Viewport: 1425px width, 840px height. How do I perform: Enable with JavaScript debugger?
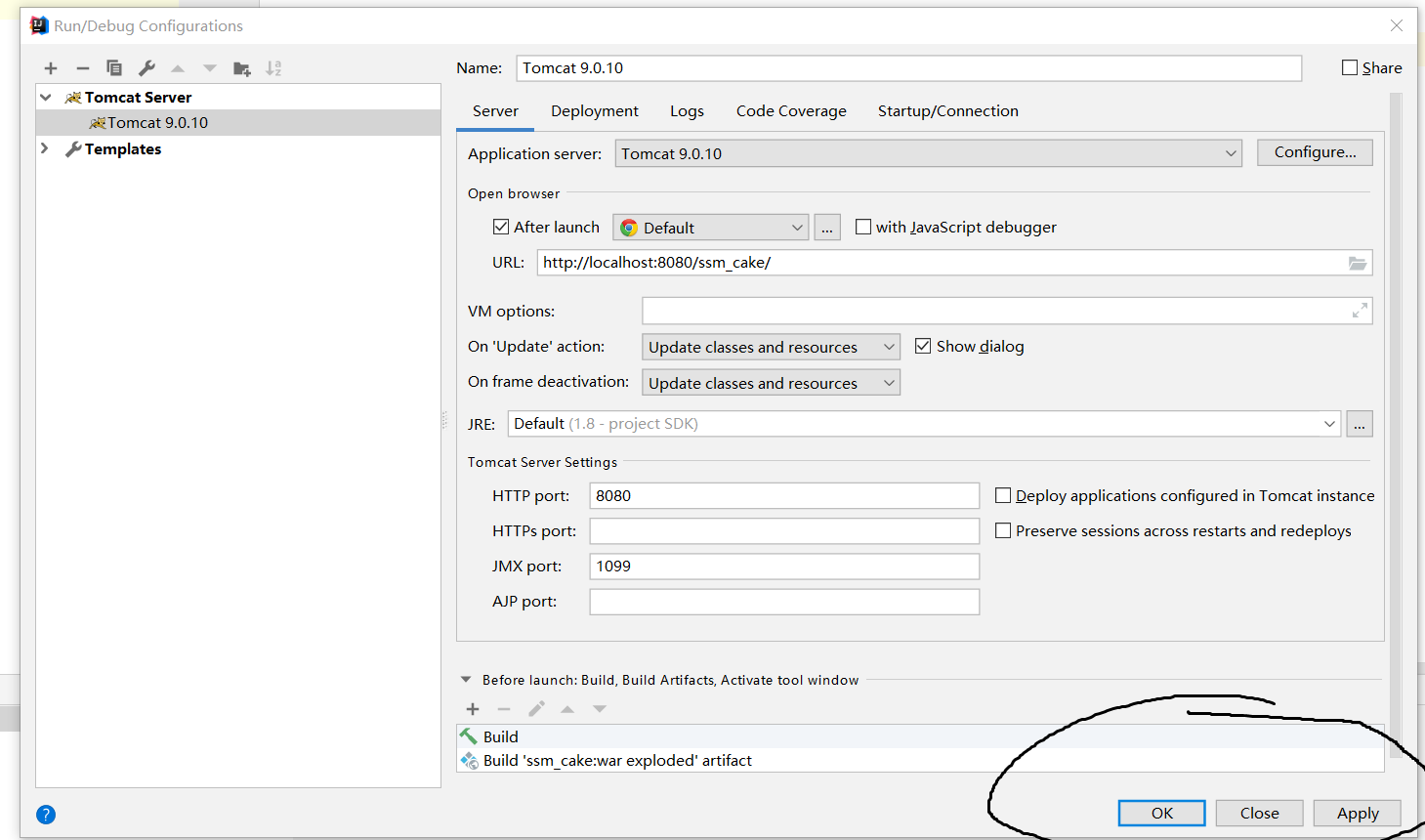tap(863, 227)
